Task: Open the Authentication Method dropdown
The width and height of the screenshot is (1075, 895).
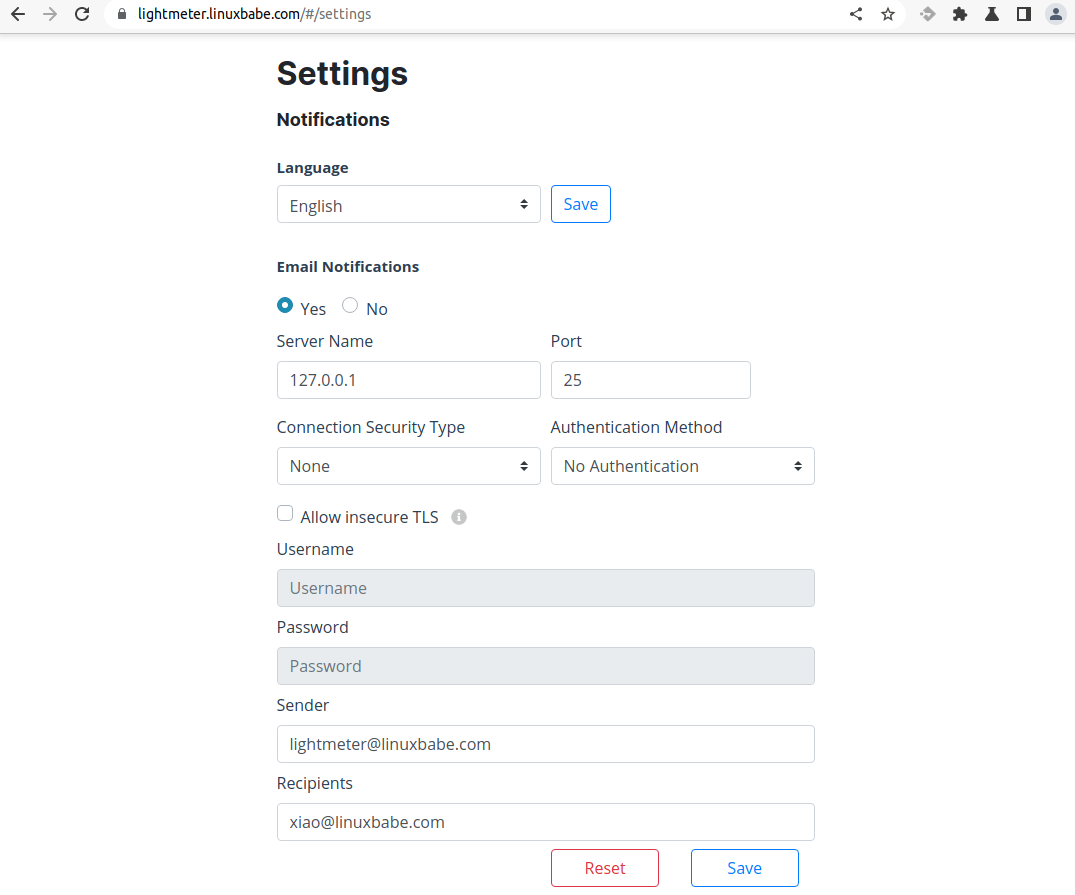Action: (682, 466)
